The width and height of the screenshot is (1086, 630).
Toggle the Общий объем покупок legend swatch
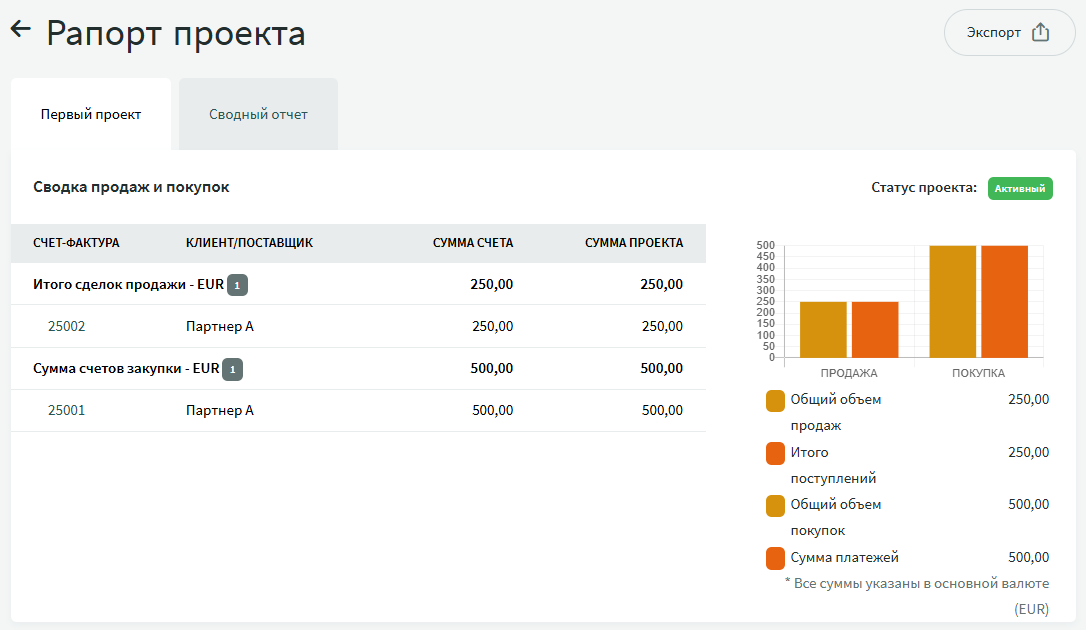[775, 506]
